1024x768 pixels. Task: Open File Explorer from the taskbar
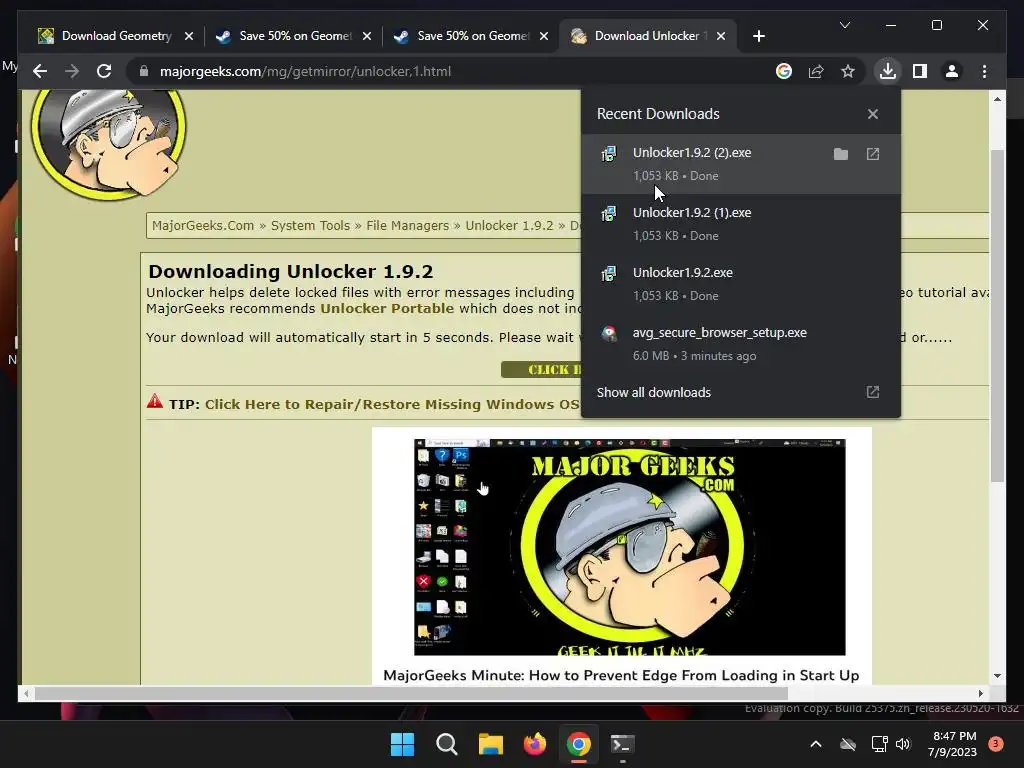(x=490, y=744)
